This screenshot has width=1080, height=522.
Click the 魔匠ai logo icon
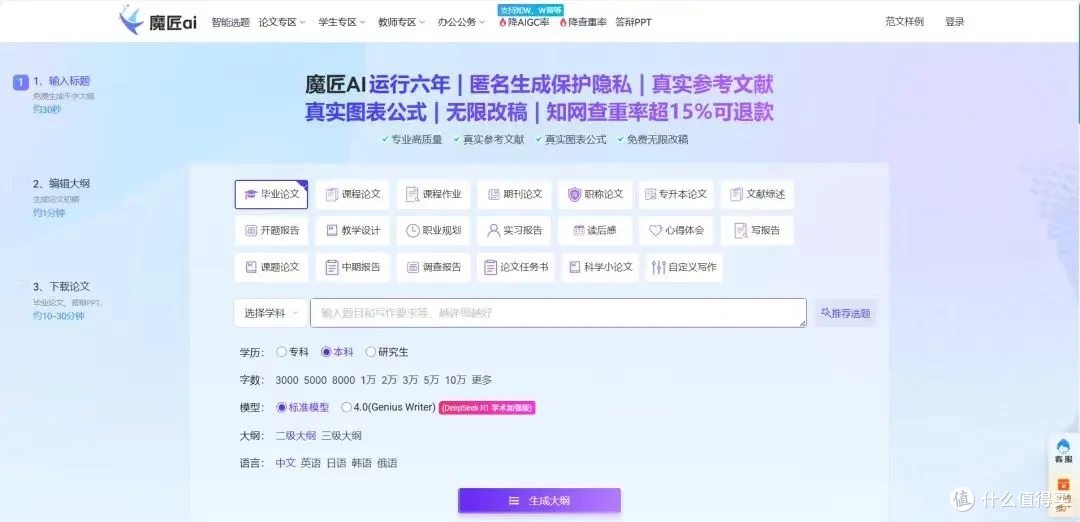131,21
